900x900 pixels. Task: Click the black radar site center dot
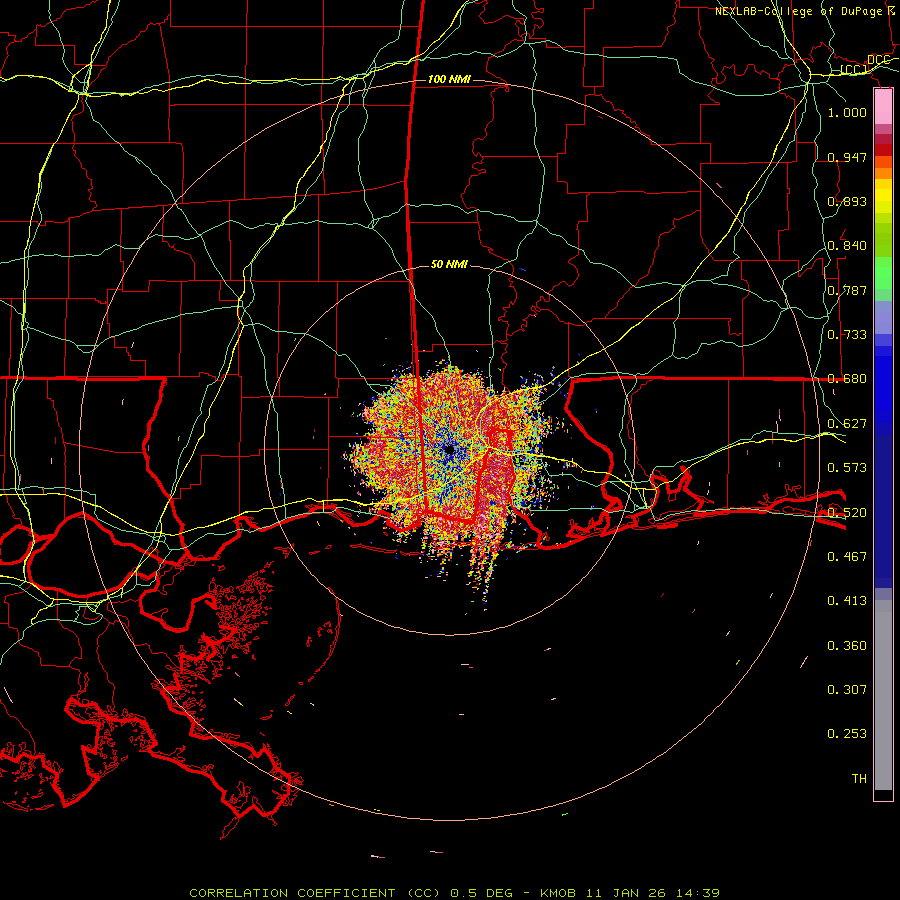coord(449,449)
